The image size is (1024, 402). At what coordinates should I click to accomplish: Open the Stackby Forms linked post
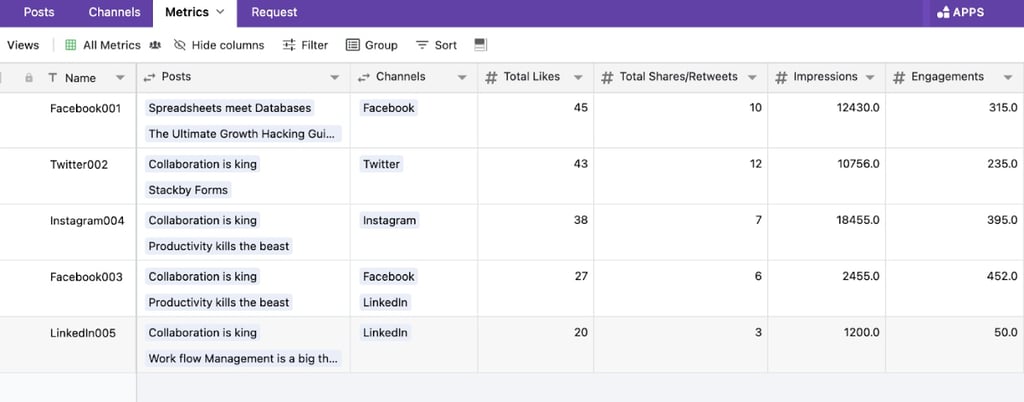click(x=188, y=190)
